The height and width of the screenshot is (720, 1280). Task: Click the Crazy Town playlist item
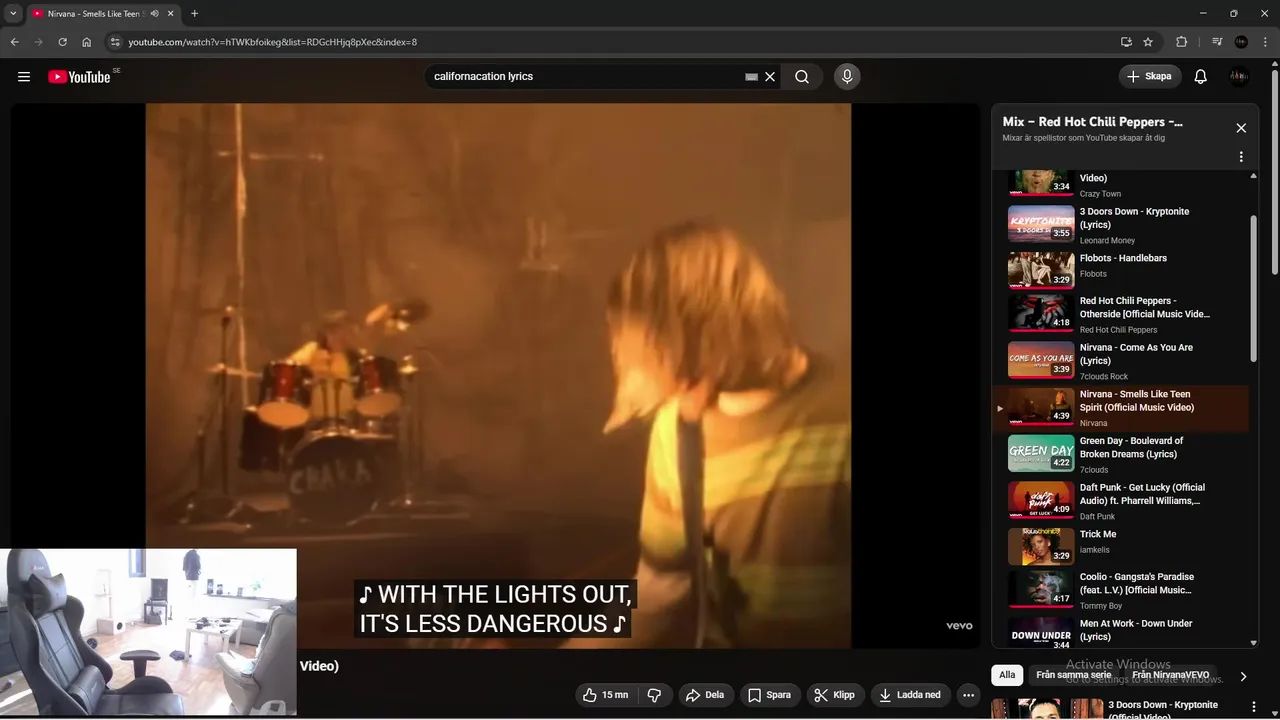point(1120,185)
